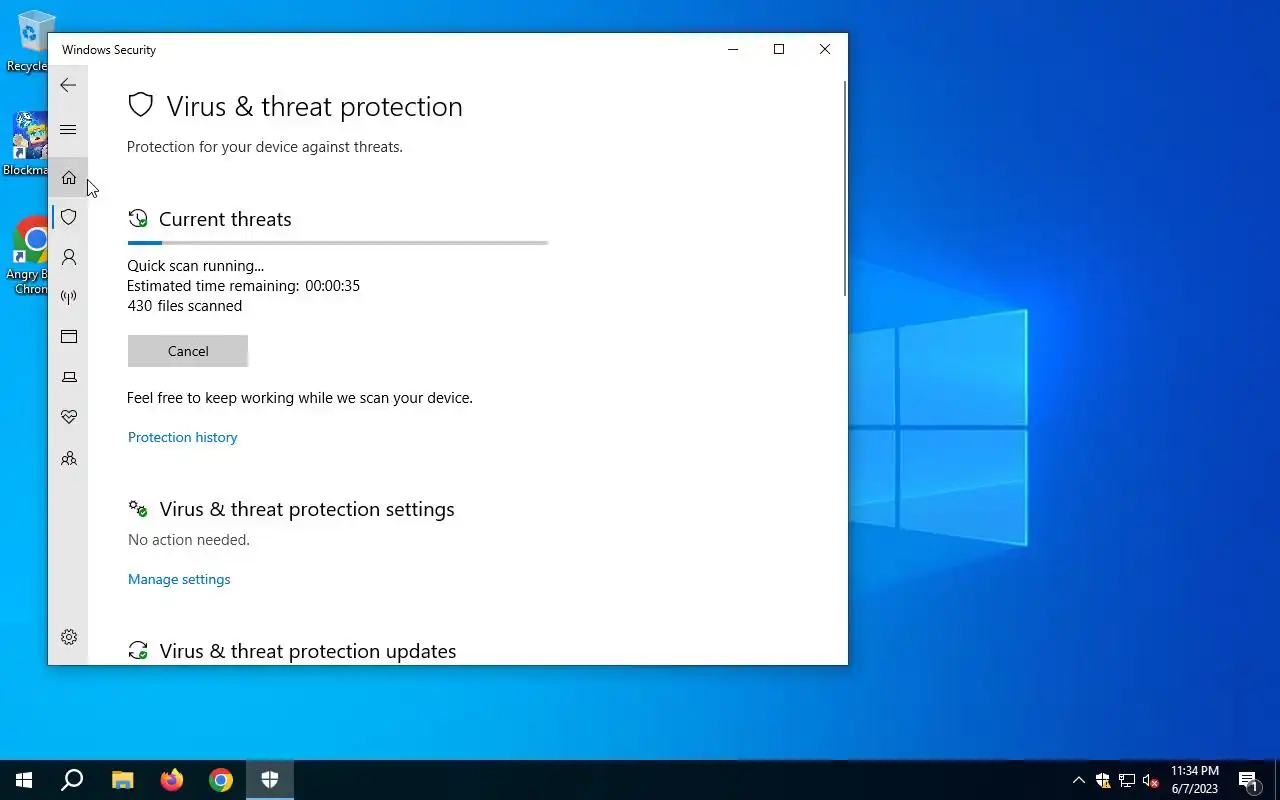Click the window's vertical scrollbar
The image size is (1280, 800).
(x=845, y=188)
